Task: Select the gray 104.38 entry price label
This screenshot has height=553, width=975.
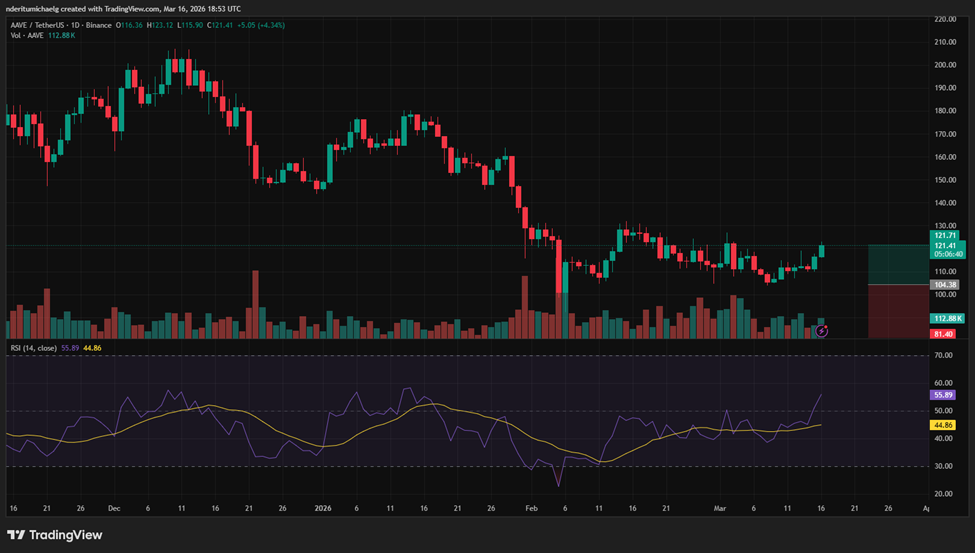Action: pos(946,285)
